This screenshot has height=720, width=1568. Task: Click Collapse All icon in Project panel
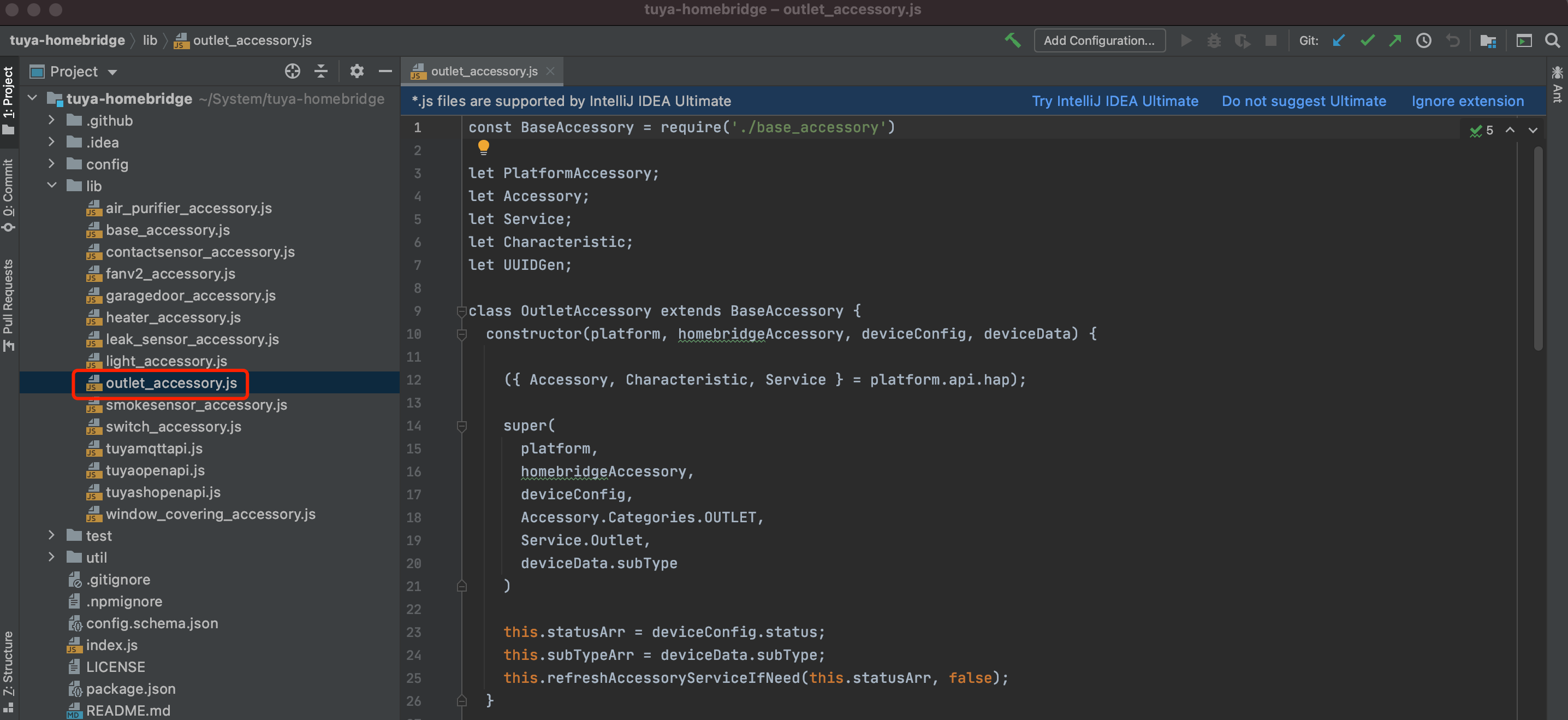pyautogui.click(x=321, y=71)
